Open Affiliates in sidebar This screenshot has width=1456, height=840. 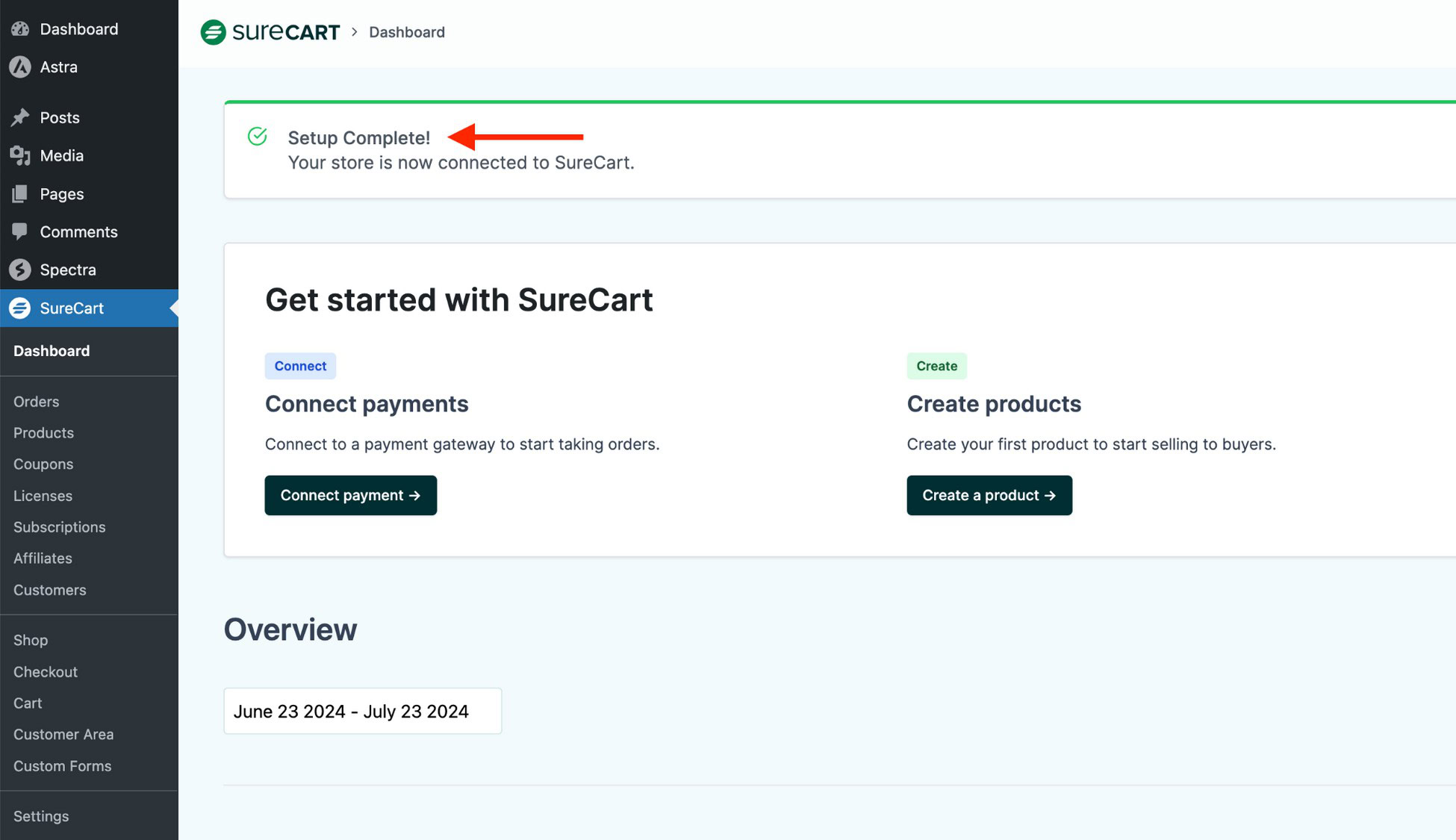pyautogui.click(x=43, y=559)
